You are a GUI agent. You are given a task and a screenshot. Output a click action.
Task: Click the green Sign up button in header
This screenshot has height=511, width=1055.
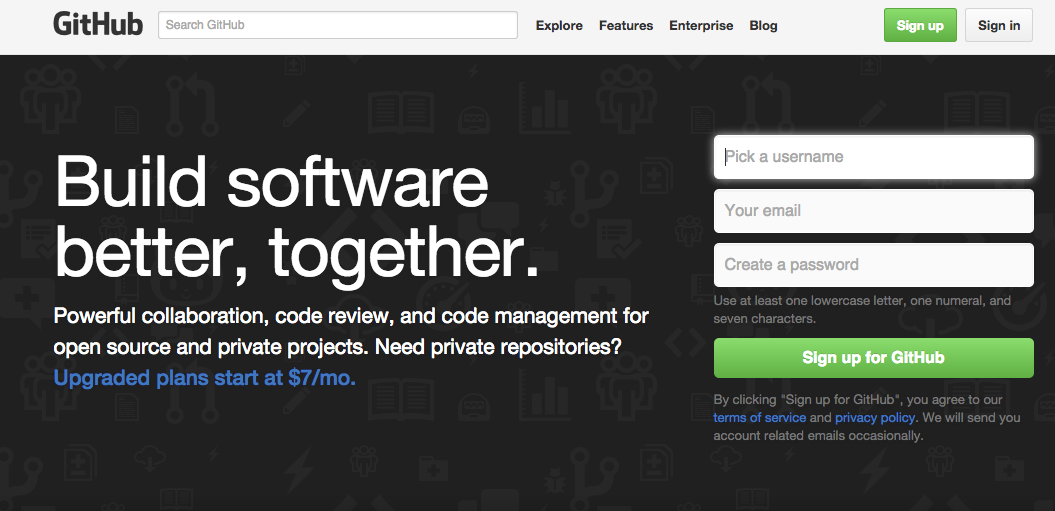click(x=920, y=25)
